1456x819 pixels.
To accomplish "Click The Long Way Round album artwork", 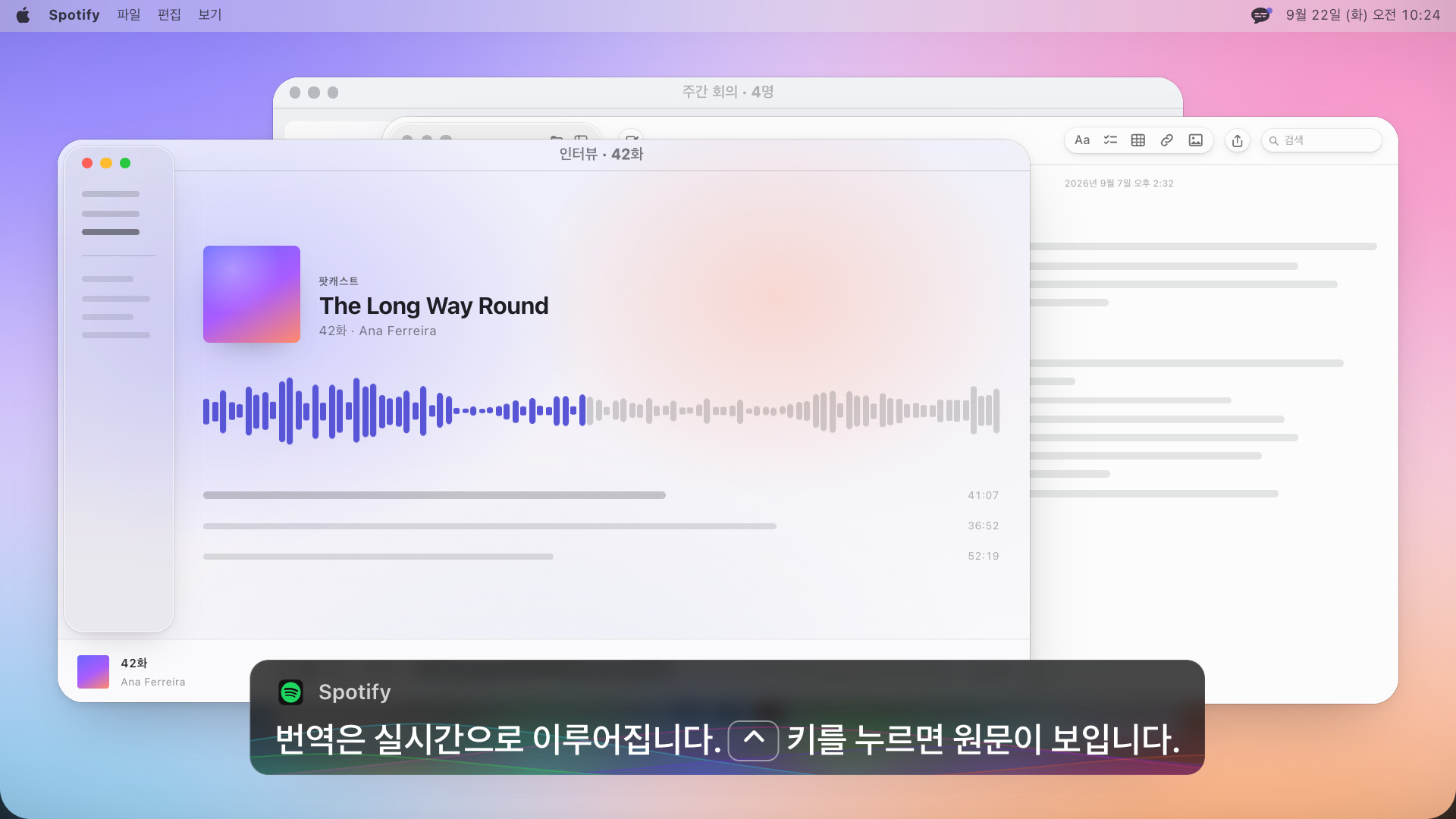I will [x=252, y=294].
